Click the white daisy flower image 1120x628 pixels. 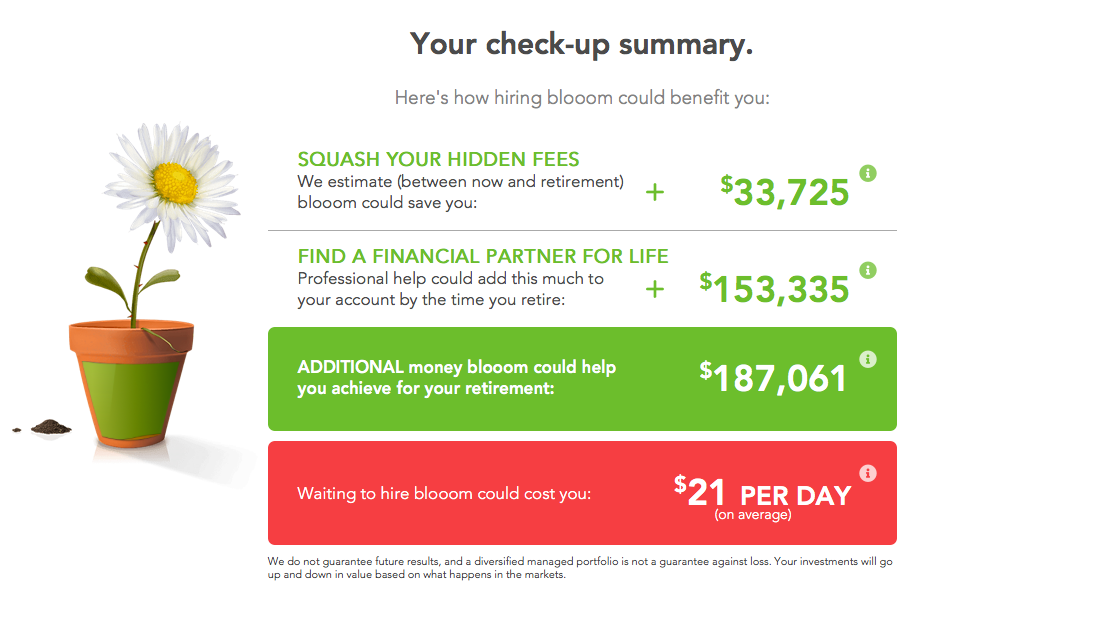tap(171, 186)
